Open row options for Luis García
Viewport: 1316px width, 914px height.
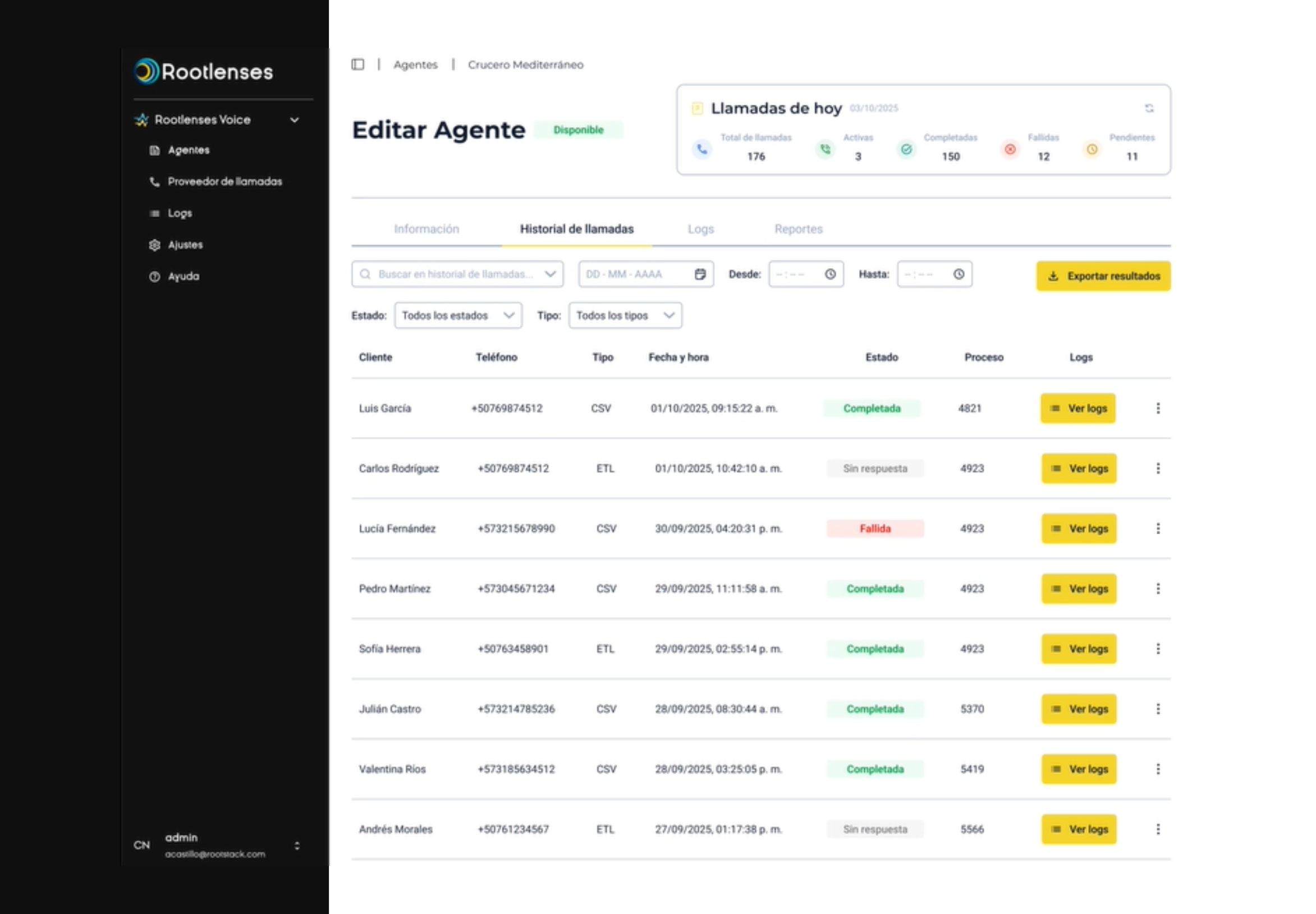point(1157,408)
